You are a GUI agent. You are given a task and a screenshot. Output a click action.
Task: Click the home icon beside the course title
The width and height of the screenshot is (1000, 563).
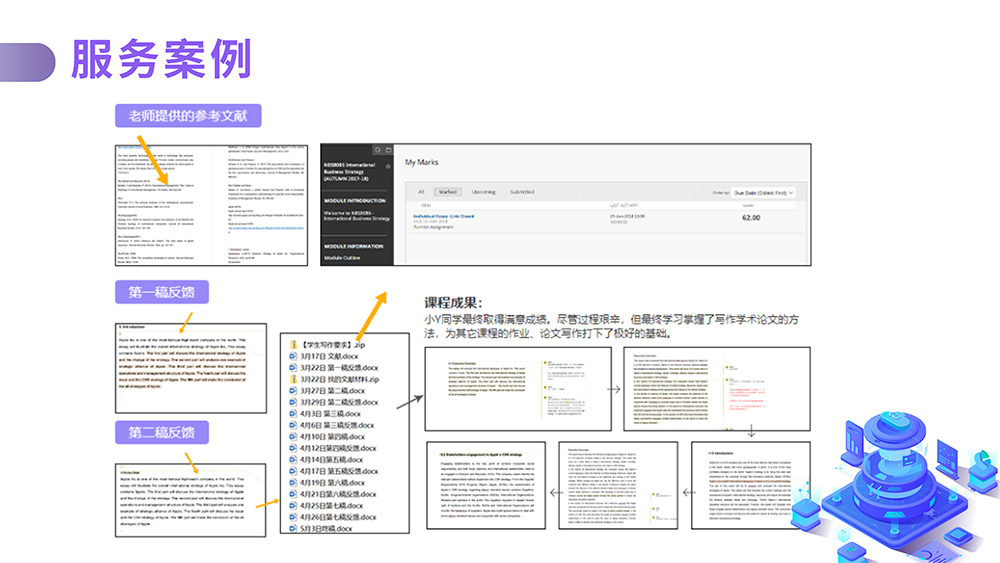tap(388, 166)
